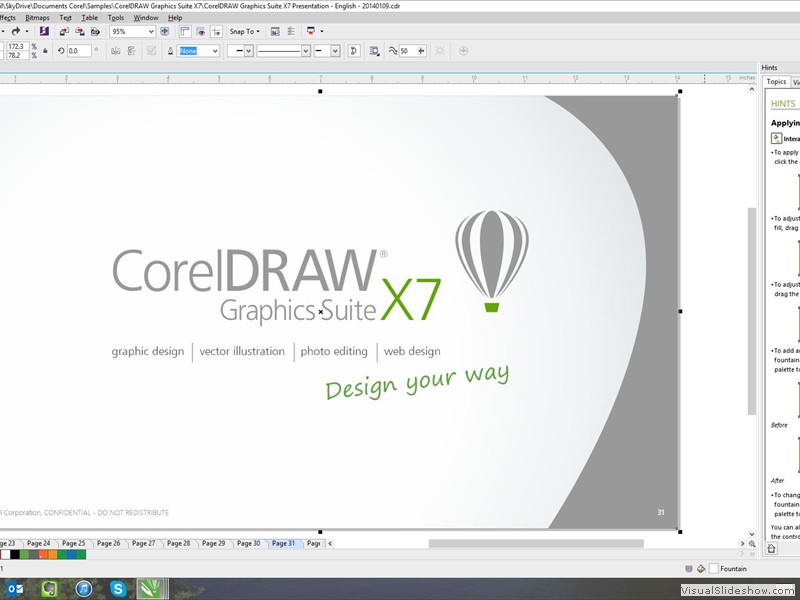Expand the Application launcher arrow

[322, 32]
